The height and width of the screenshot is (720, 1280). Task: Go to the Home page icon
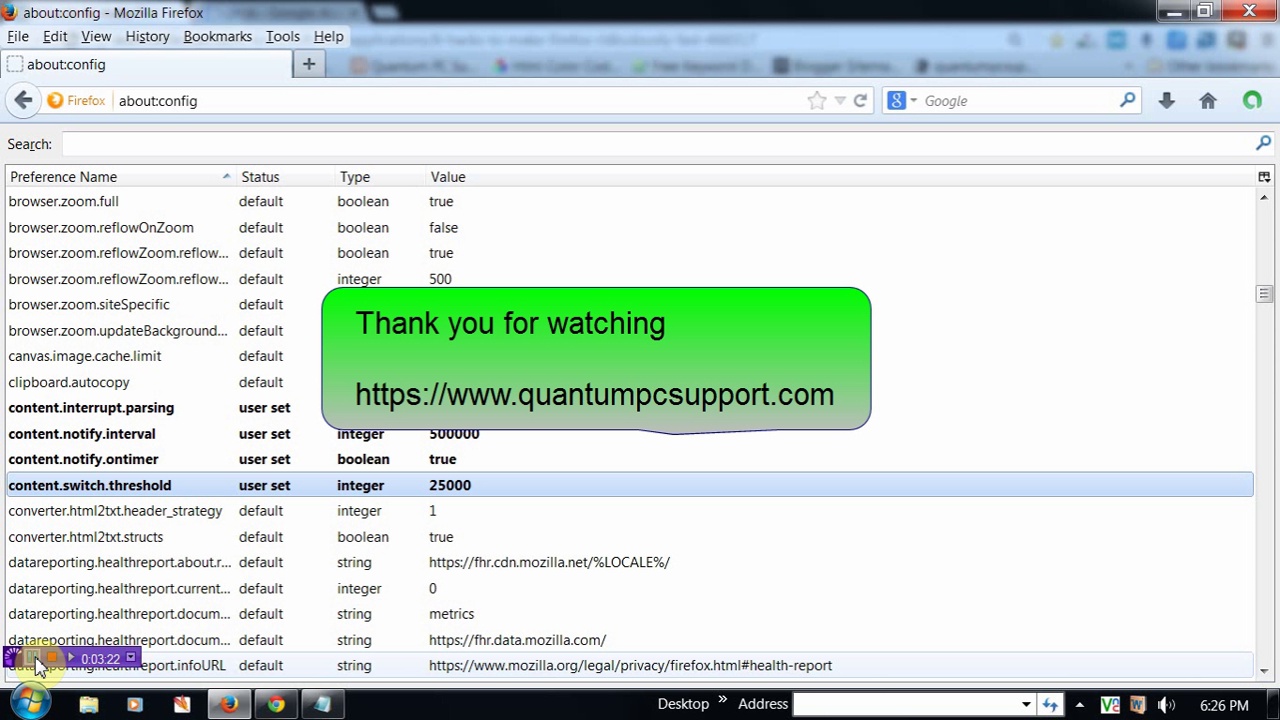point(1208,100)
